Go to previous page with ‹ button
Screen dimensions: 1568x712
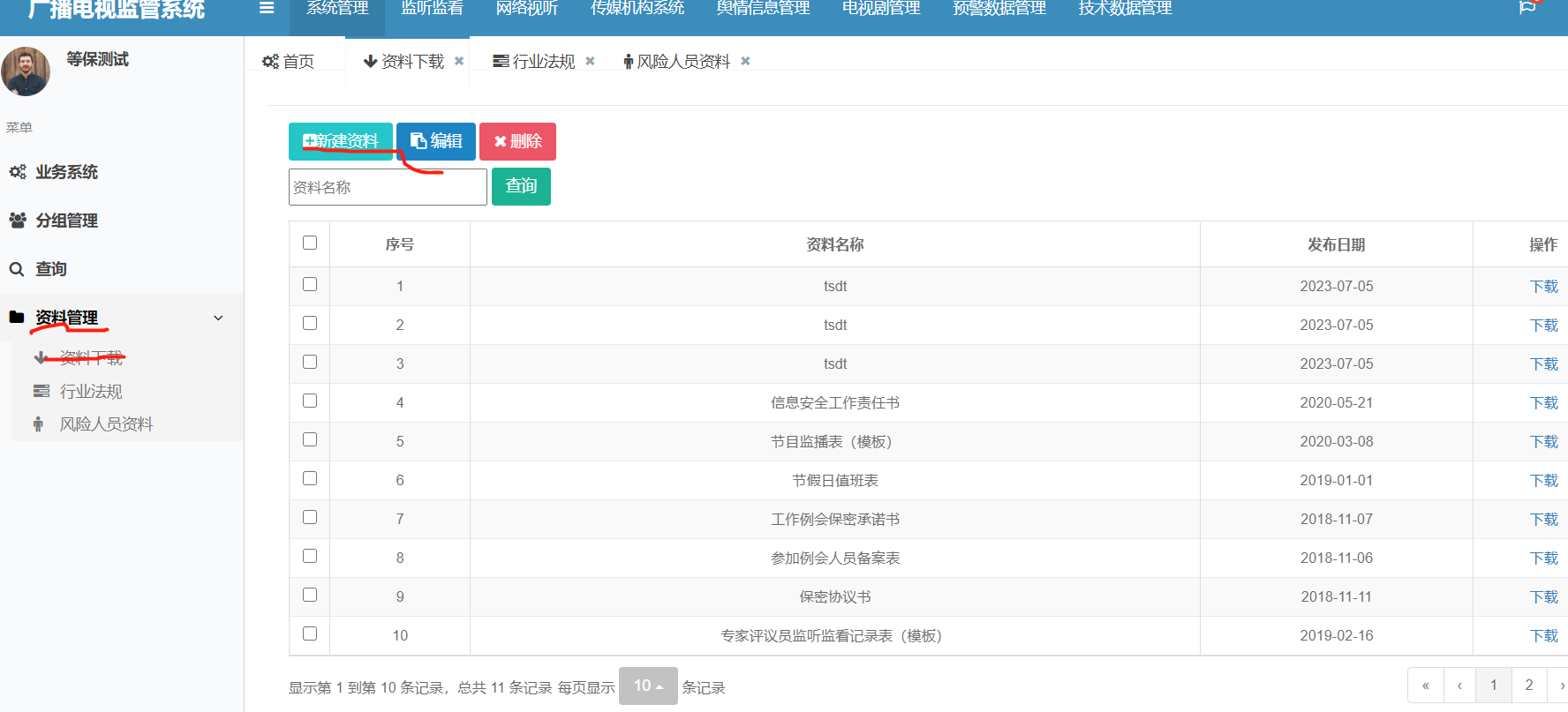[x=1459, y=686]
